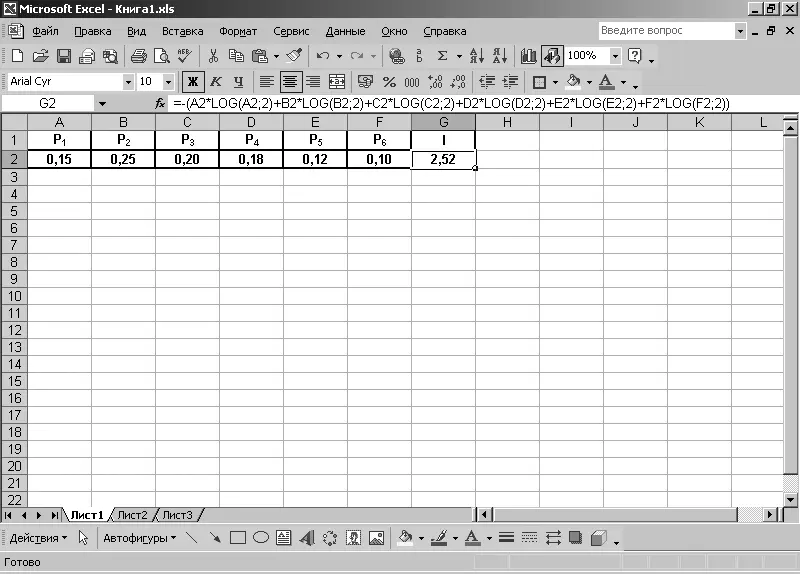Open the Name Box dropdown arrow
The image size is (800, 574).
(x=102, y=103)
